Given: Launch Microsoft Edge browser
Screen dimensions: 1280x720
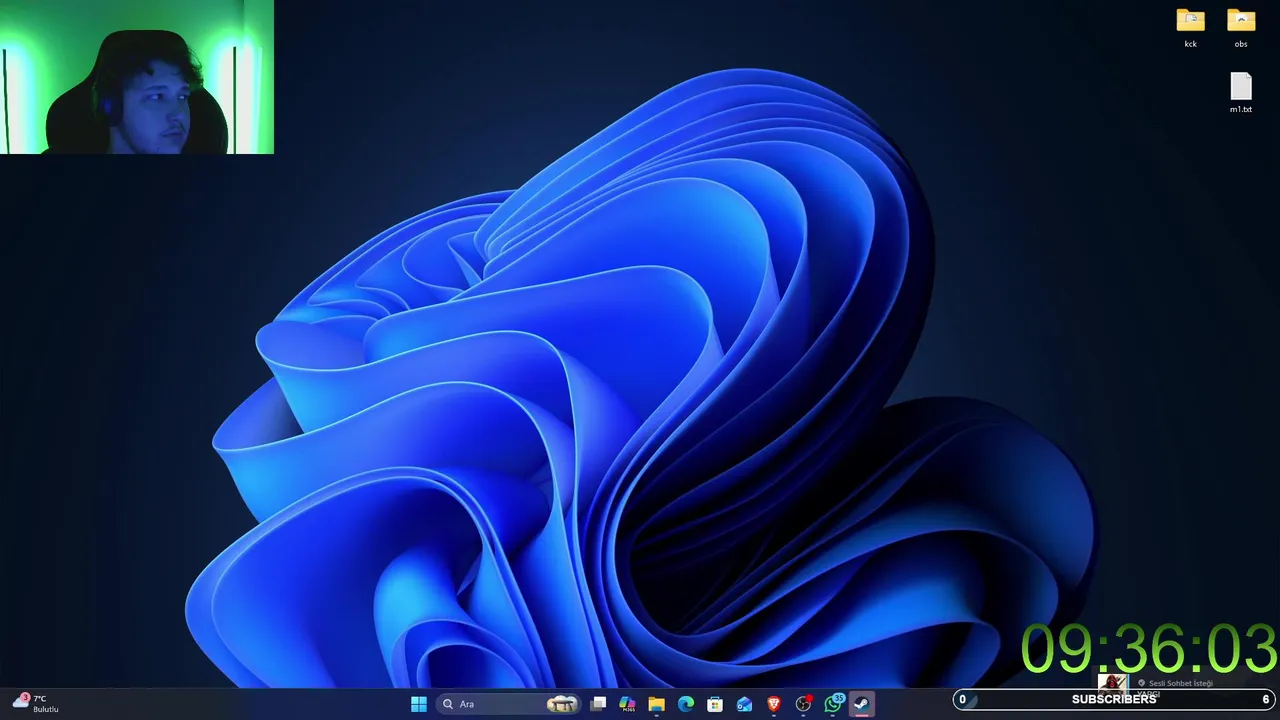Looking at the screenshot, I should click(x=686, y=704).
